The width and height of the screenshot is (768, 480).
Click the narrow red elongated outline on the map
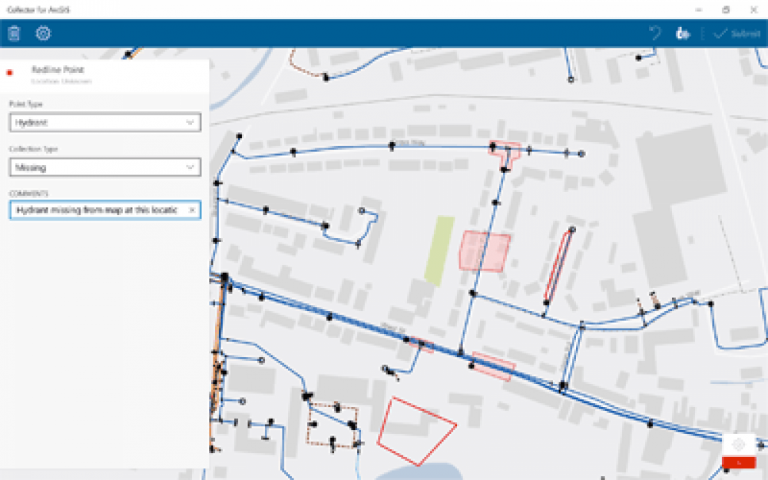tap(558, 264)
